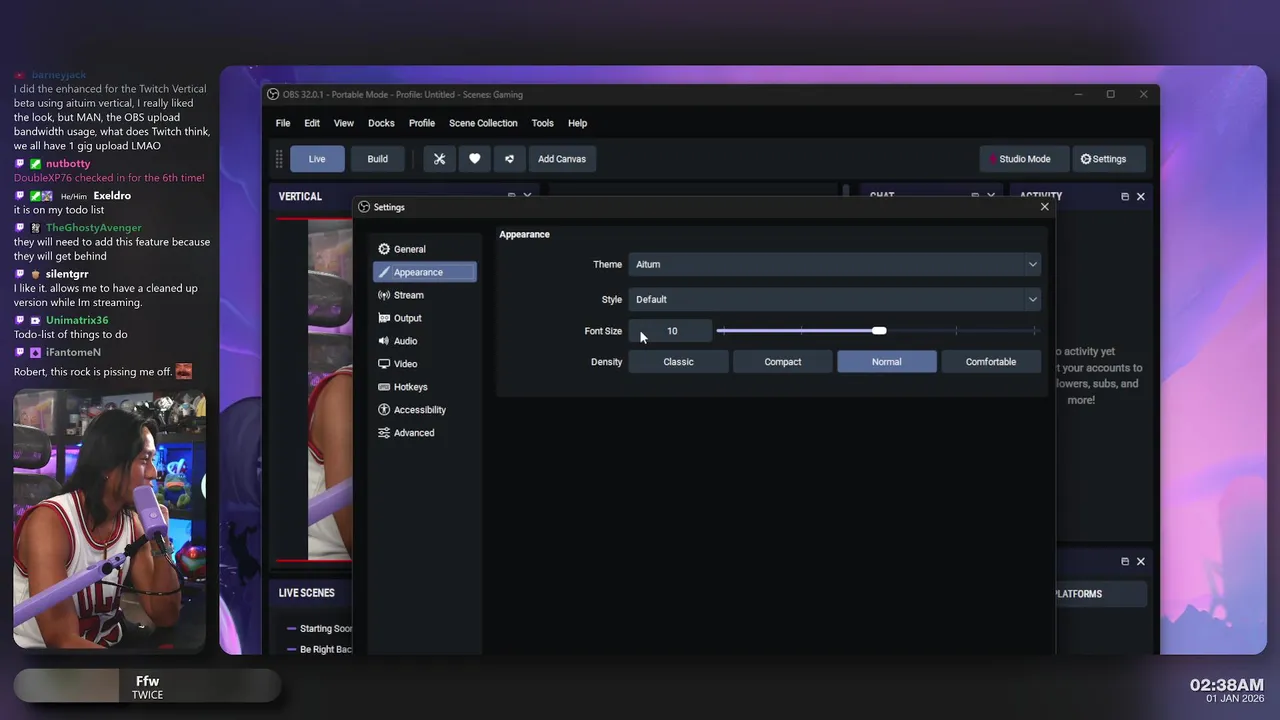
Task: Click Unimatrix36 username in chat
Action: (x=77, y=320)
